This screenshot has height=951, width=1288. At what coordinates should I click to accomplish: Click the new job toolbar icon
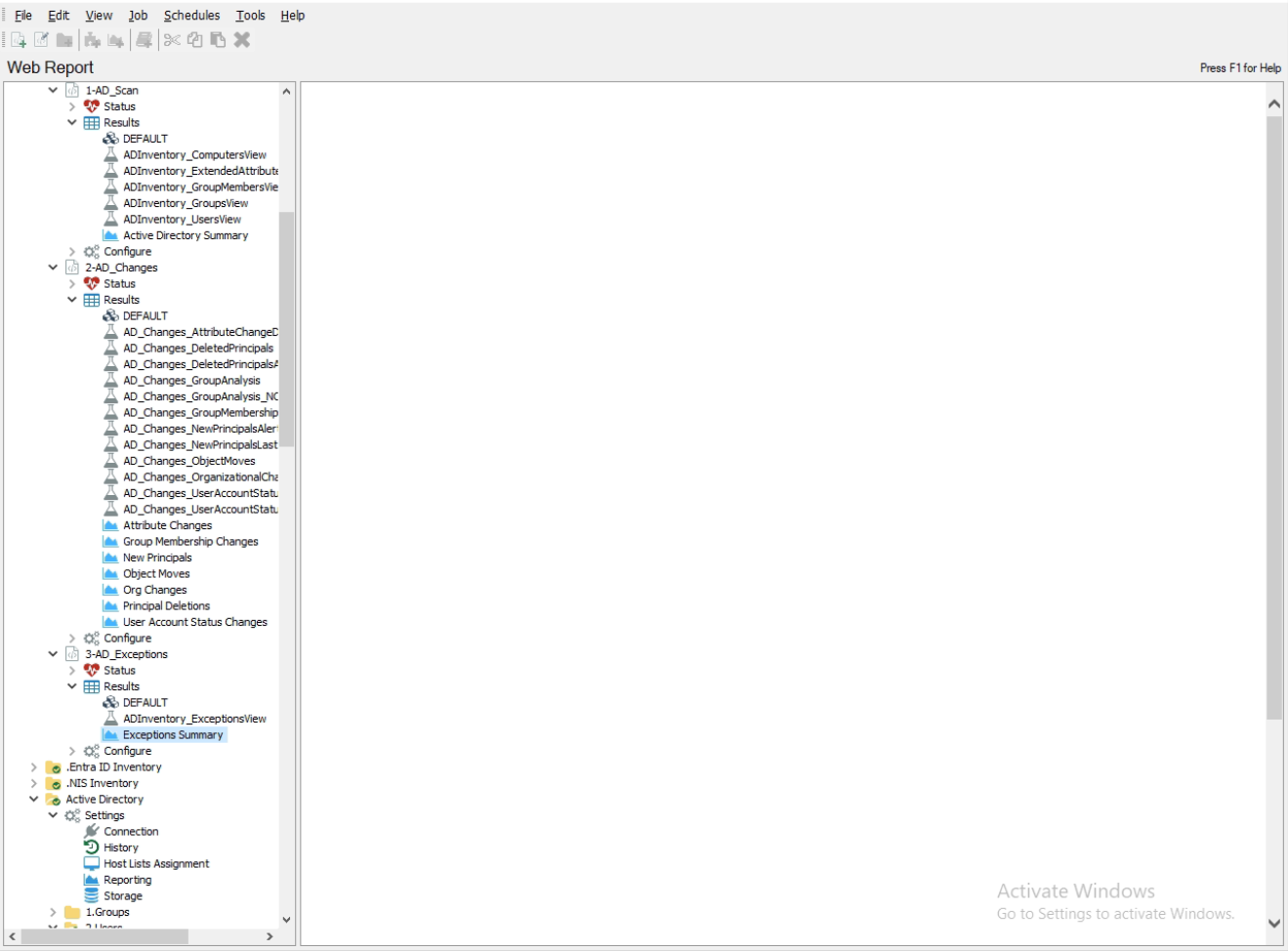(19, 40)
